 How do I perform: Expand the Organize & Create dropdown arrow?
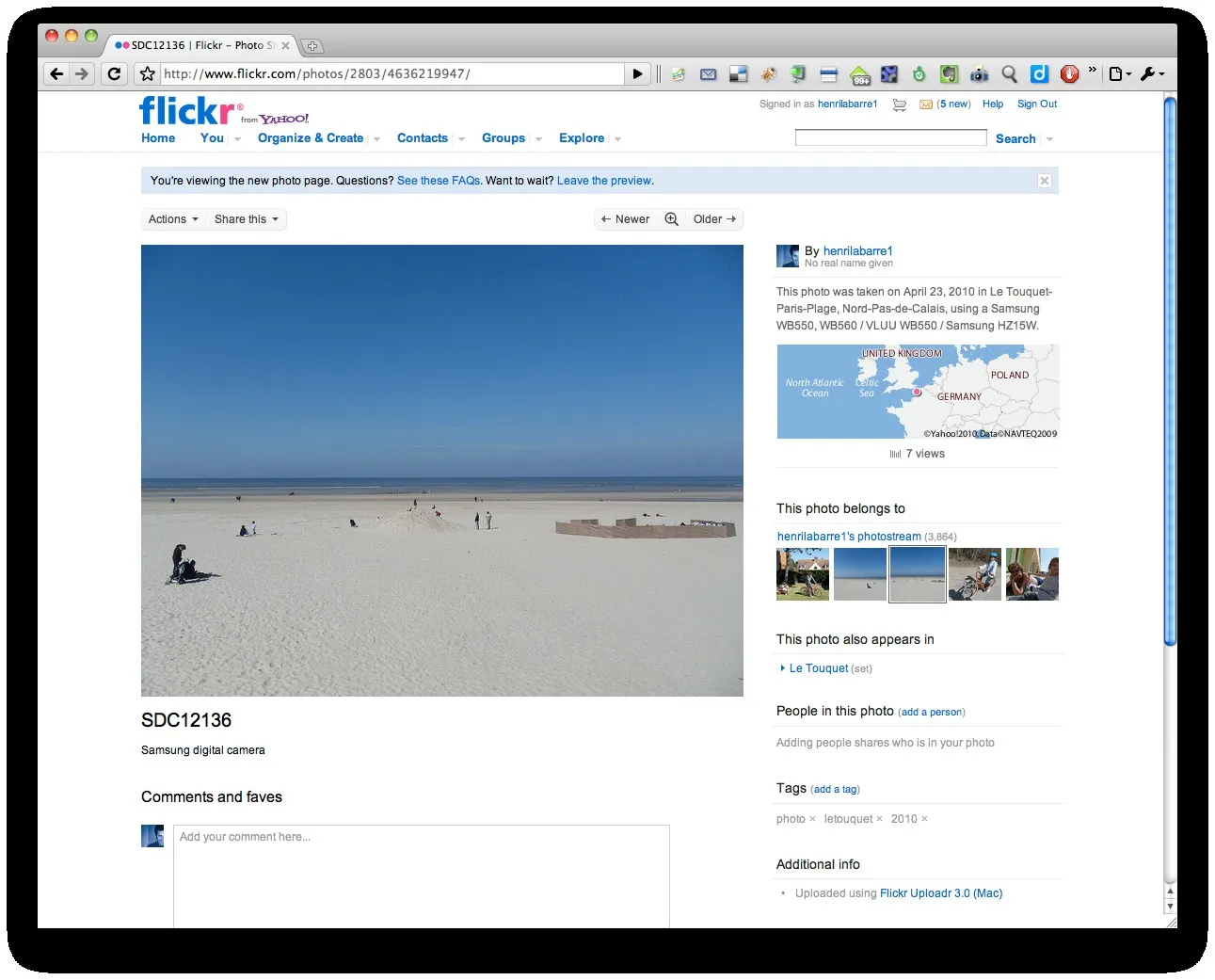point(376,139)
